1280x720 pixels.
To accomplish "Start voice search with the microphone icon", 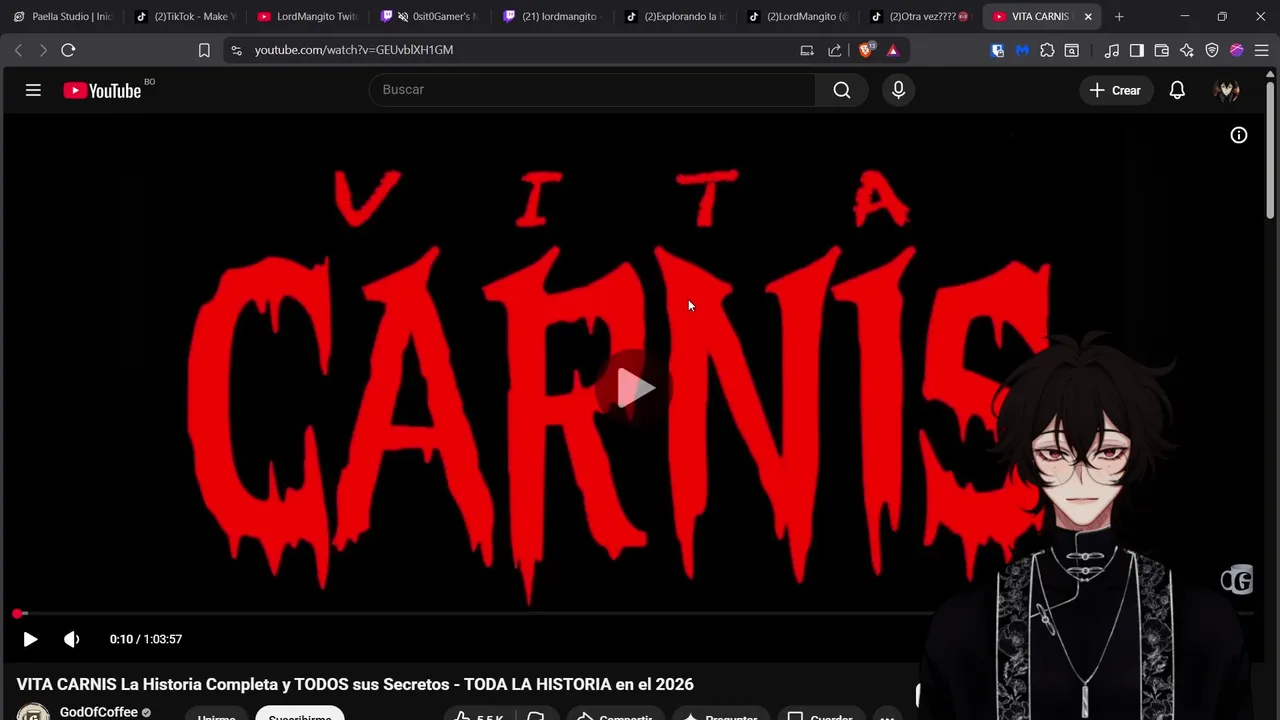I will tap(898, 90).
